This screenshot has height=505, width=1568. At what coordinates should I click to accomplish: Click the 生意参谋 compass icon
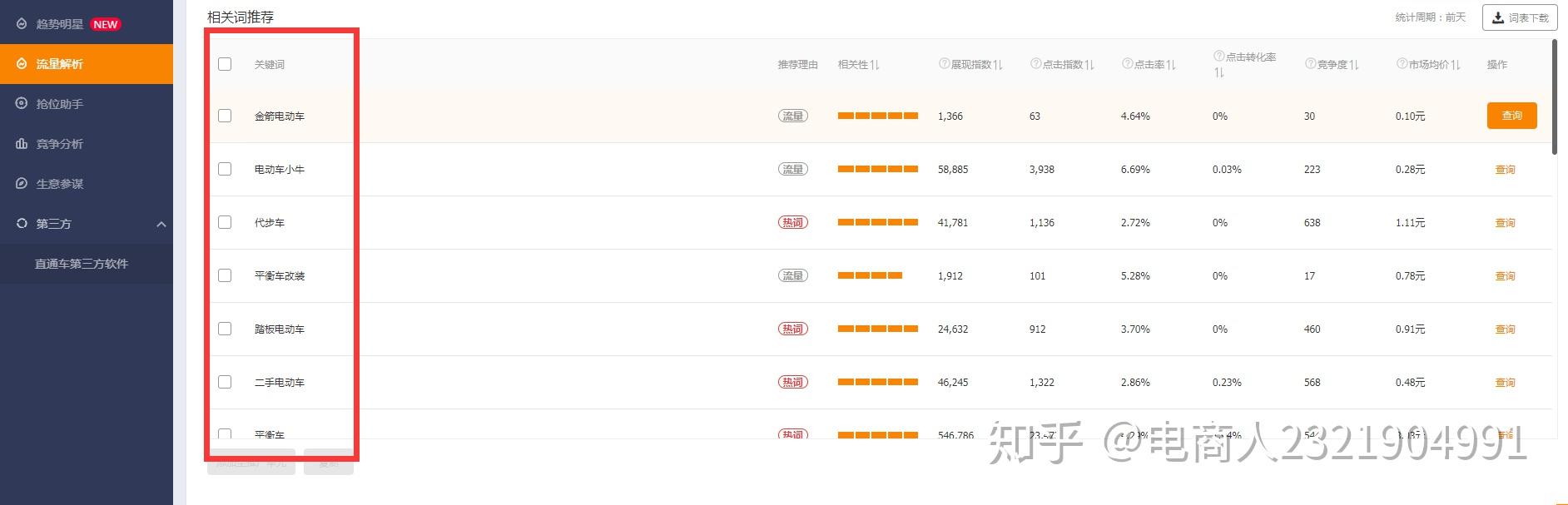coord(22,184)
